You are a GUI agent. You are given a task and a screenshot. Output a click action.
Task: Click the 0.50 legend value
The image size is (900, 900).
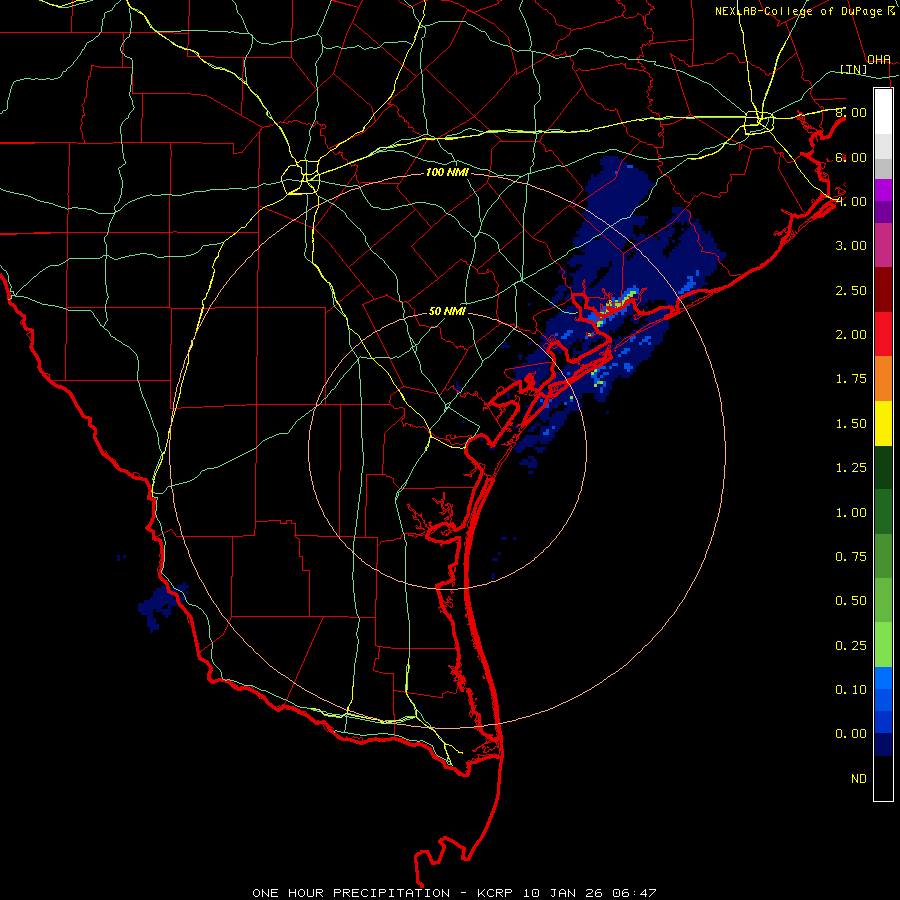pyautogui.click(x=851, y=601)
